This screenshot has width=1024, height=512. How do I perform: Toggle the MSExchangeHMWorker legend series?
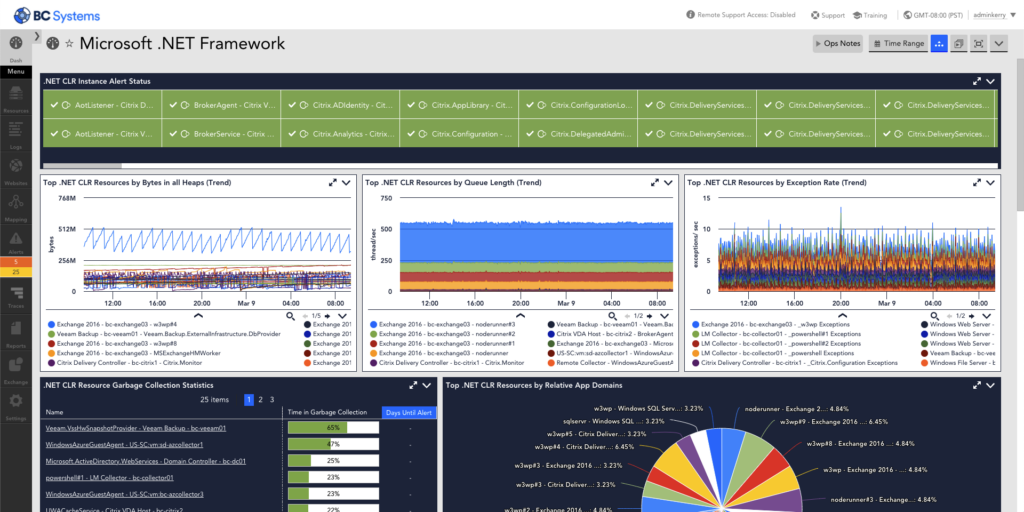134,353
